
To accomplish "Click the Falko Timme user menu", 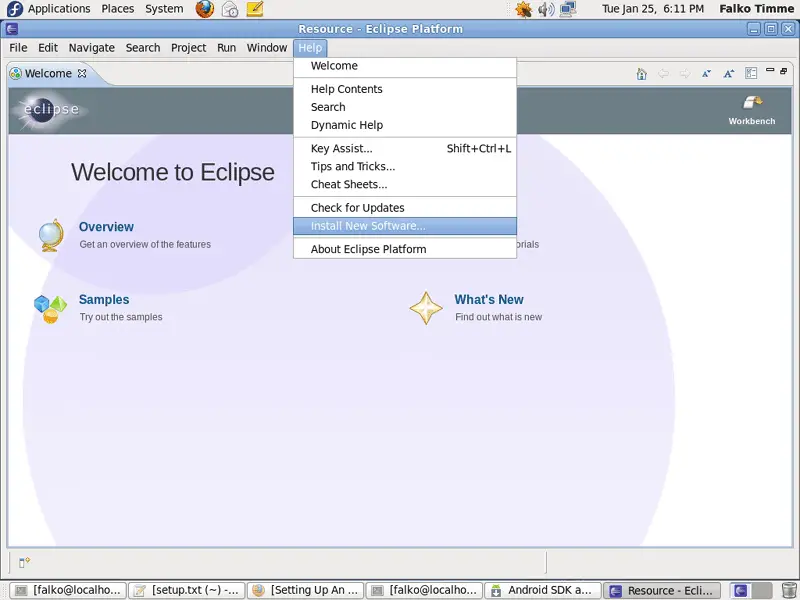I will click(x=757, y=9).
